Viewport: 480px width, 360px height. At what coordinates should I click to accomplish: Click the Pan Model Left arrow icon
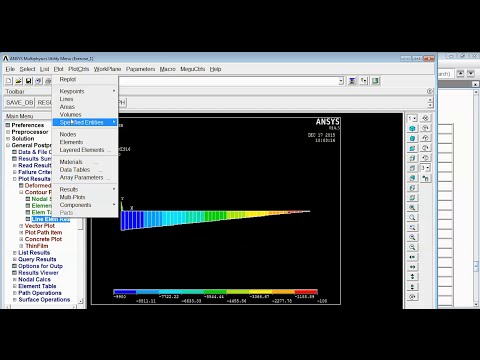pyautogui.click(x=412, y=257)
